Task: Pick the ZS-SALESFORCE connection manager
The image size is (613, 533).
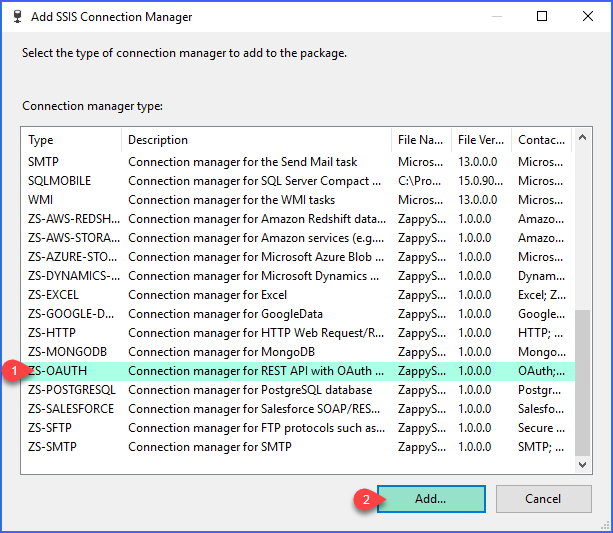Action: click(x=298, y=409)
